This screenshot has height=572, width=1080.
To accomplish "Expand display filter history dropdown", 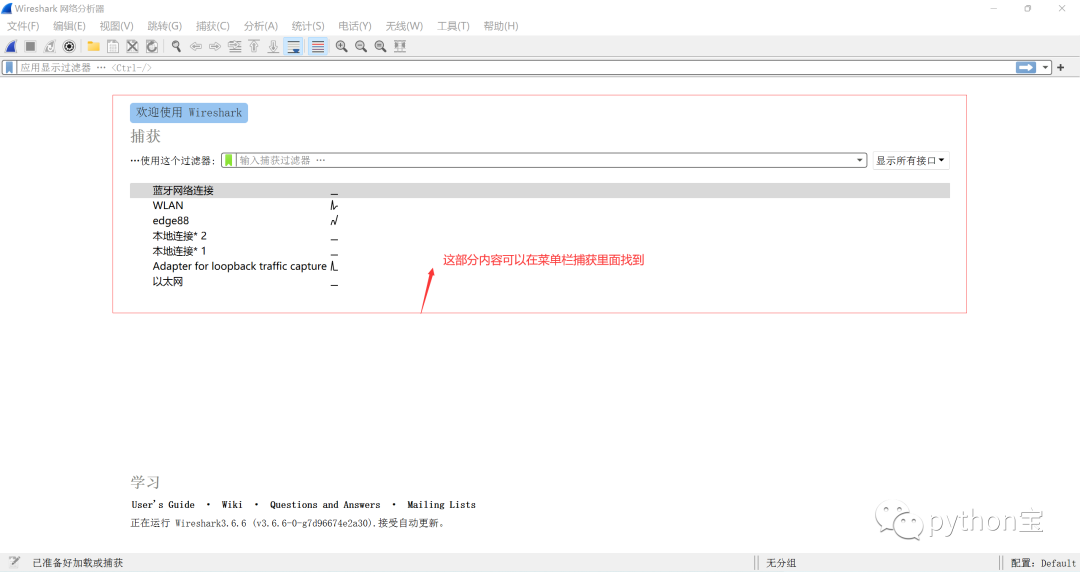I will pos(1046,68).
